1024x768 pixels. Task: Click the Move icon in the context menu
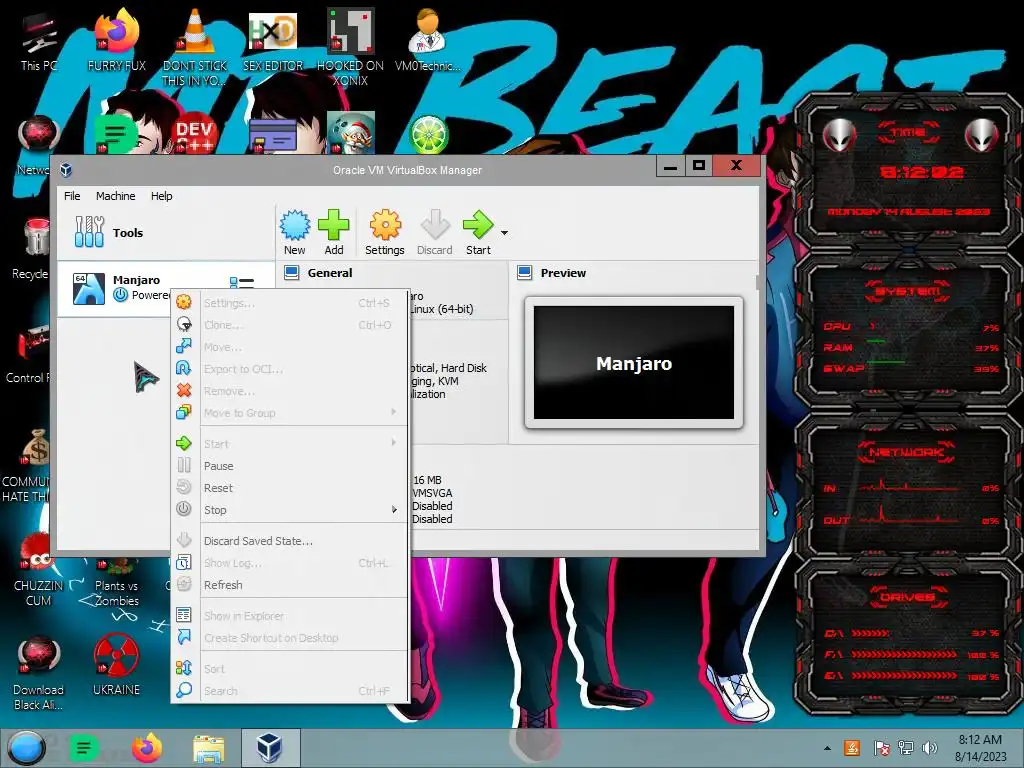184,346
